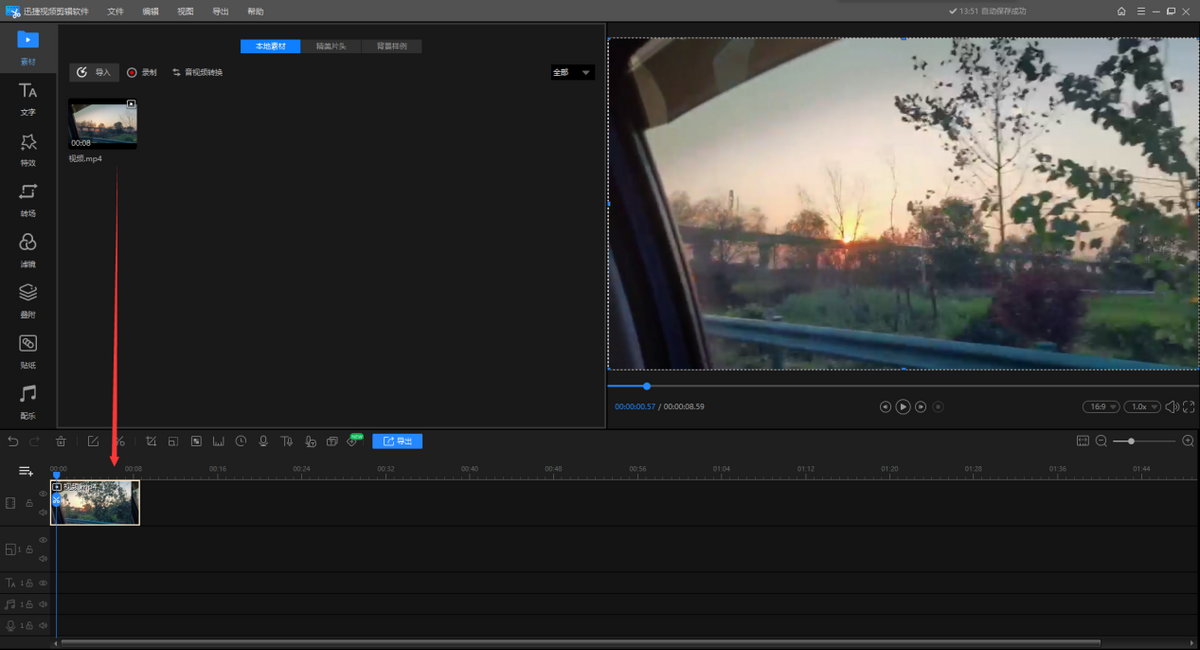Click the 导入 import button
The image size is (1200, 650).
(94, 73)
